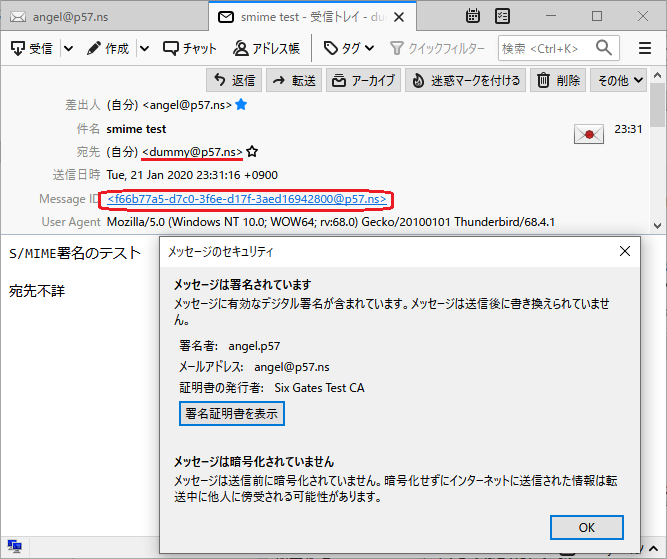Image resolution: width=667 pixels, height=559 pixels.
Task: Open the calendar tab icon
Action: (473, 16)
